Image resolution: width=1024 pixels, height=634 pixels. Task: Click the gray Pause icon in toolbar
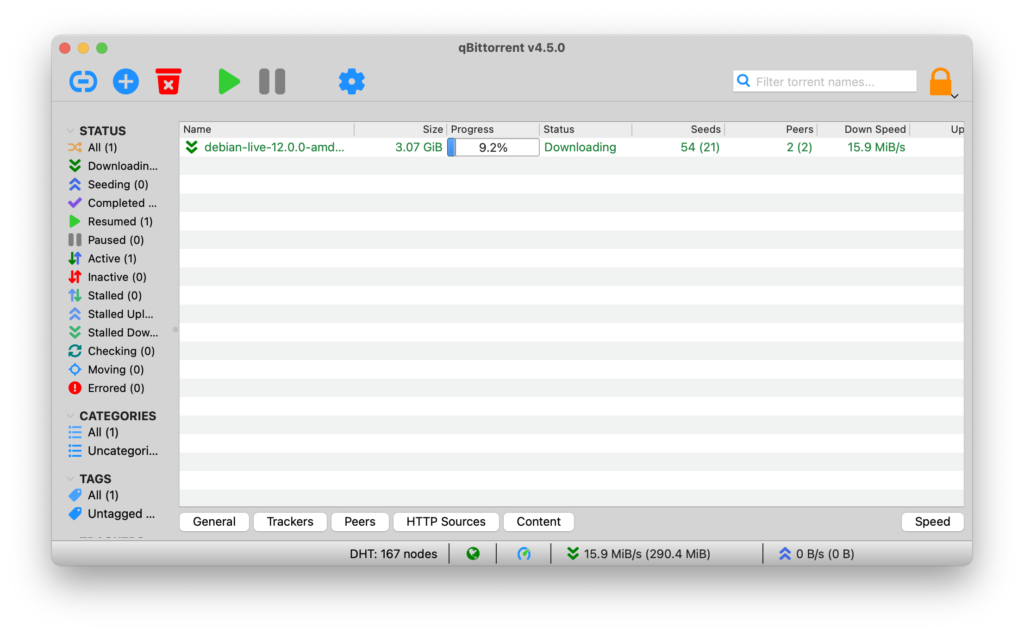[272, 82]
